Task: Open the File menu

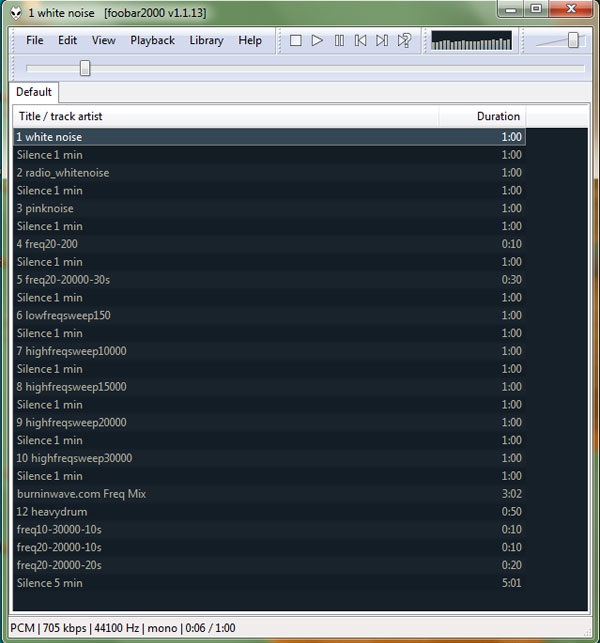Action: (x=34, y=40)
